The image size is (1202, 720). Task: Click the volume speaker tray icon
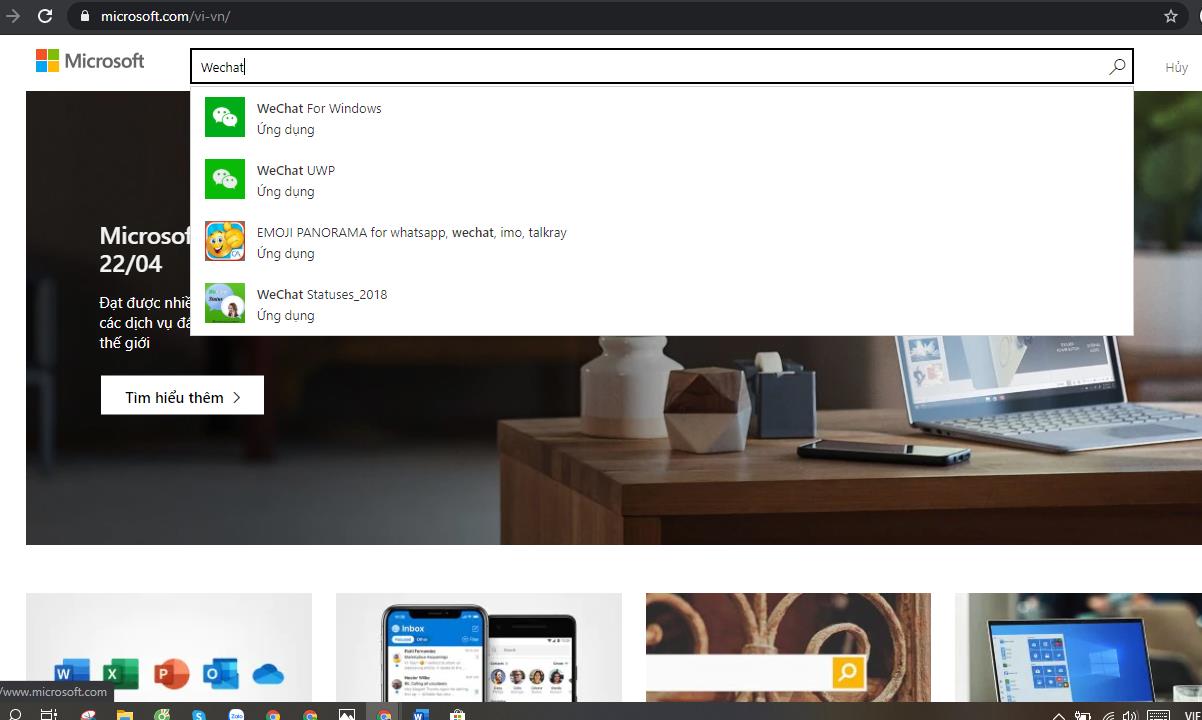[x=1129, y=715]
